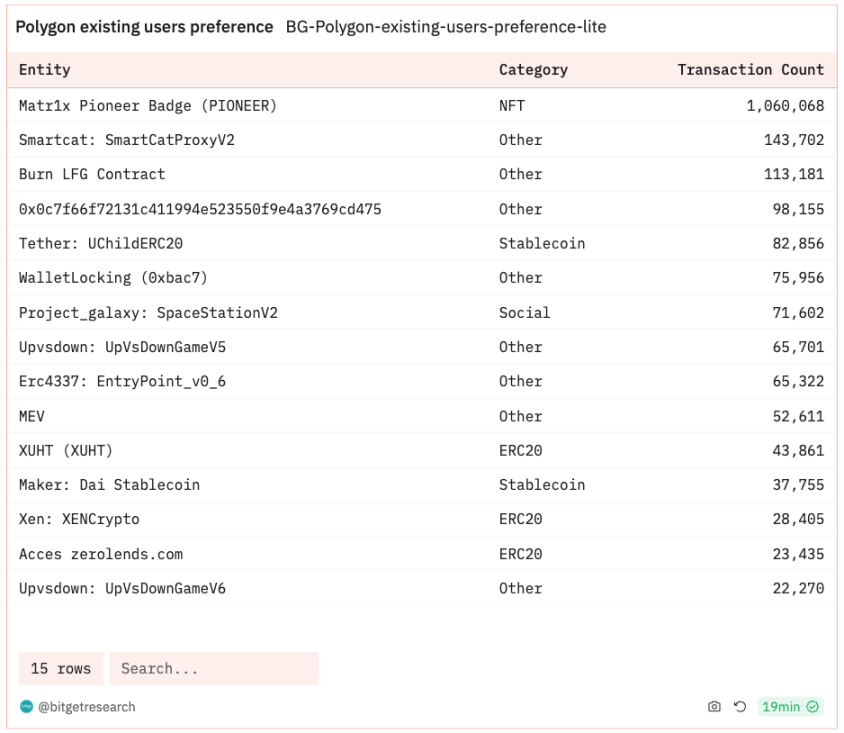Open the @bitgetresearch profile link
The image size is (844, 733).
click(86, 707)
